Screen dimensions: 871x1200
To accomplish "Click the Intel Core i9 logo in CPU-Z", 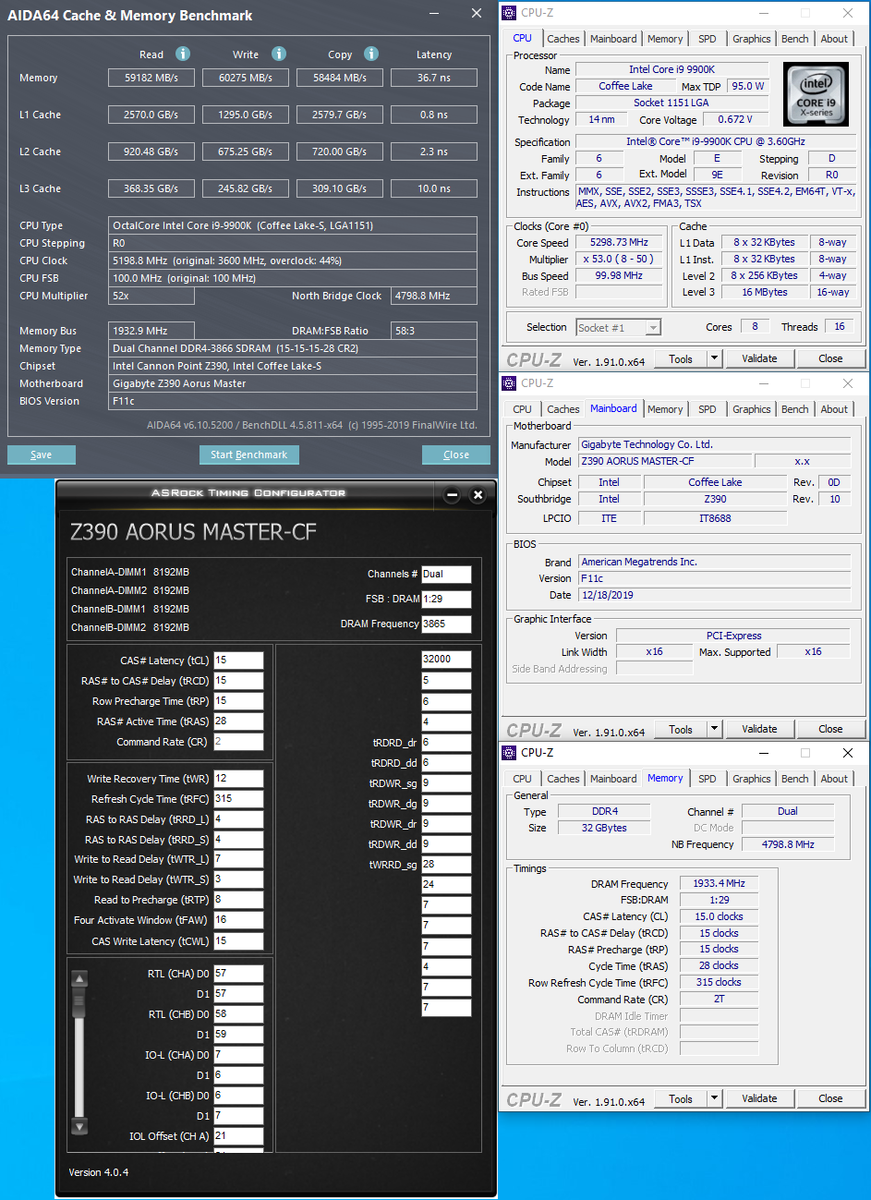I will [x=817, y=93].
